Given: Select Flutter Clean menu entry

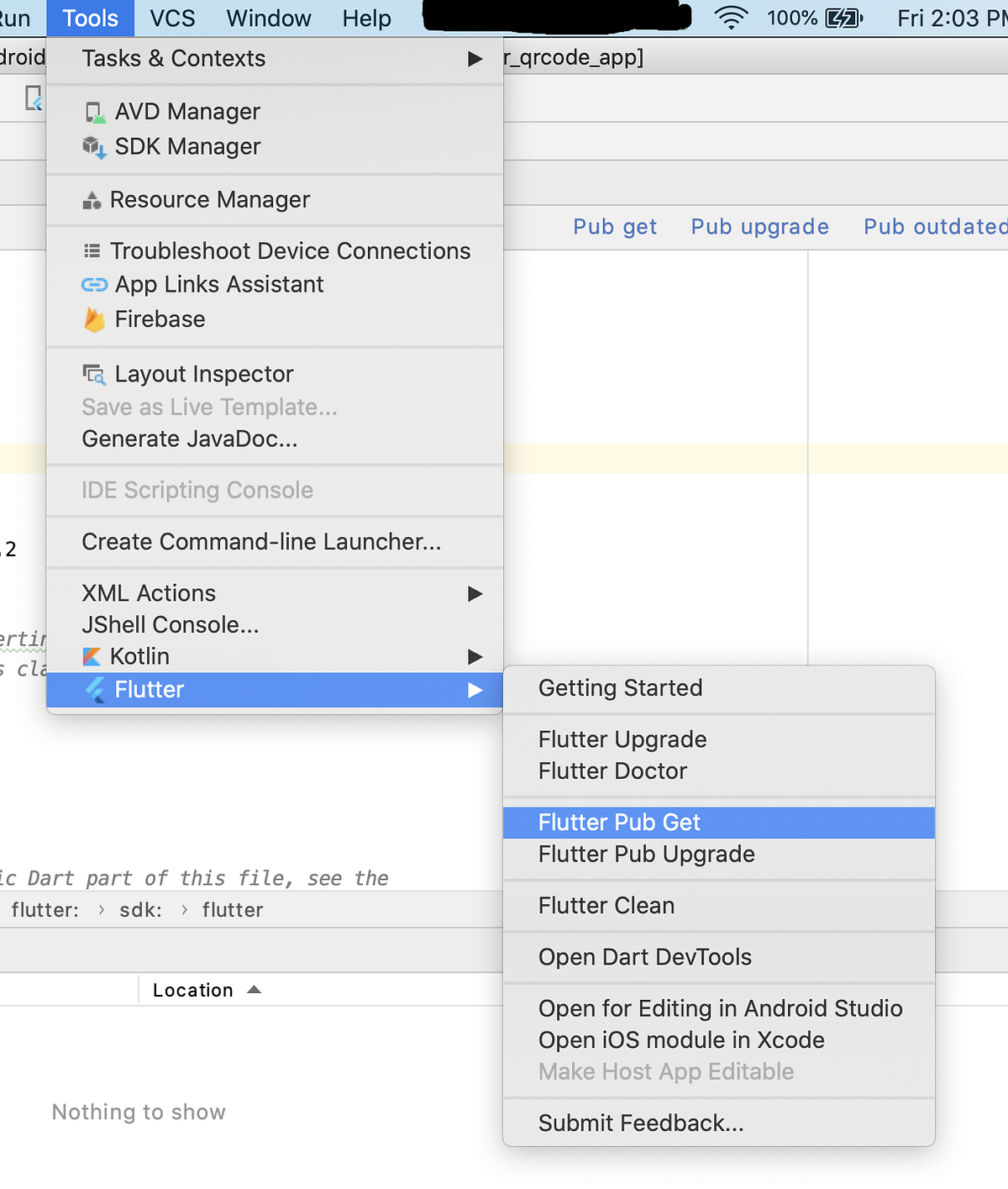Looking at the screenshot, I should click(719, 906).
